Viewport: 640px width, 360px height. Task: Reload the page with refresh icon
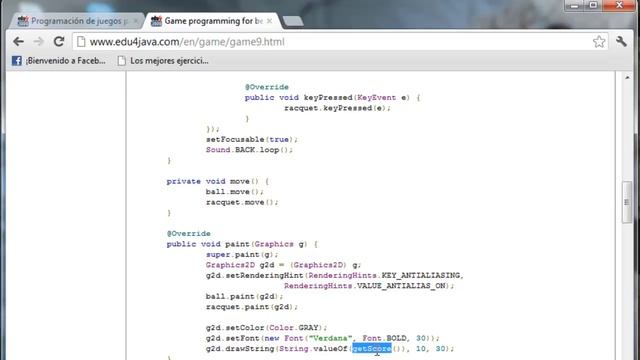click(59, 41)
